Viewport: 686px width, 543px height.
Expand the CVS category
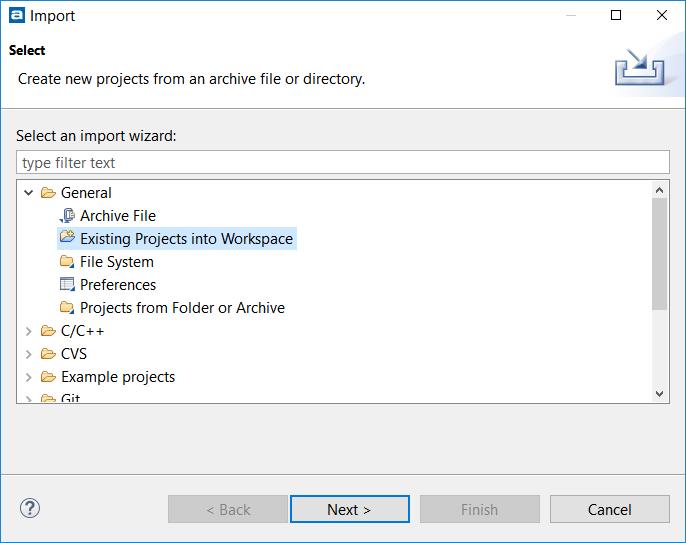click(x=28, y=354)
